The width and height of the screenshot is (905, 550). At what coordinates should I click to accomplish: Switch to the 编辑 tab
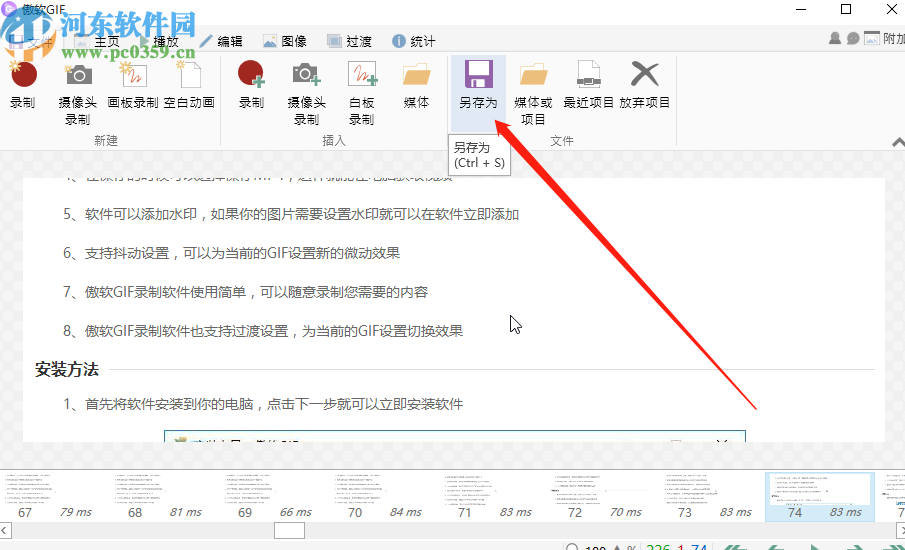[x=222, y=42]
